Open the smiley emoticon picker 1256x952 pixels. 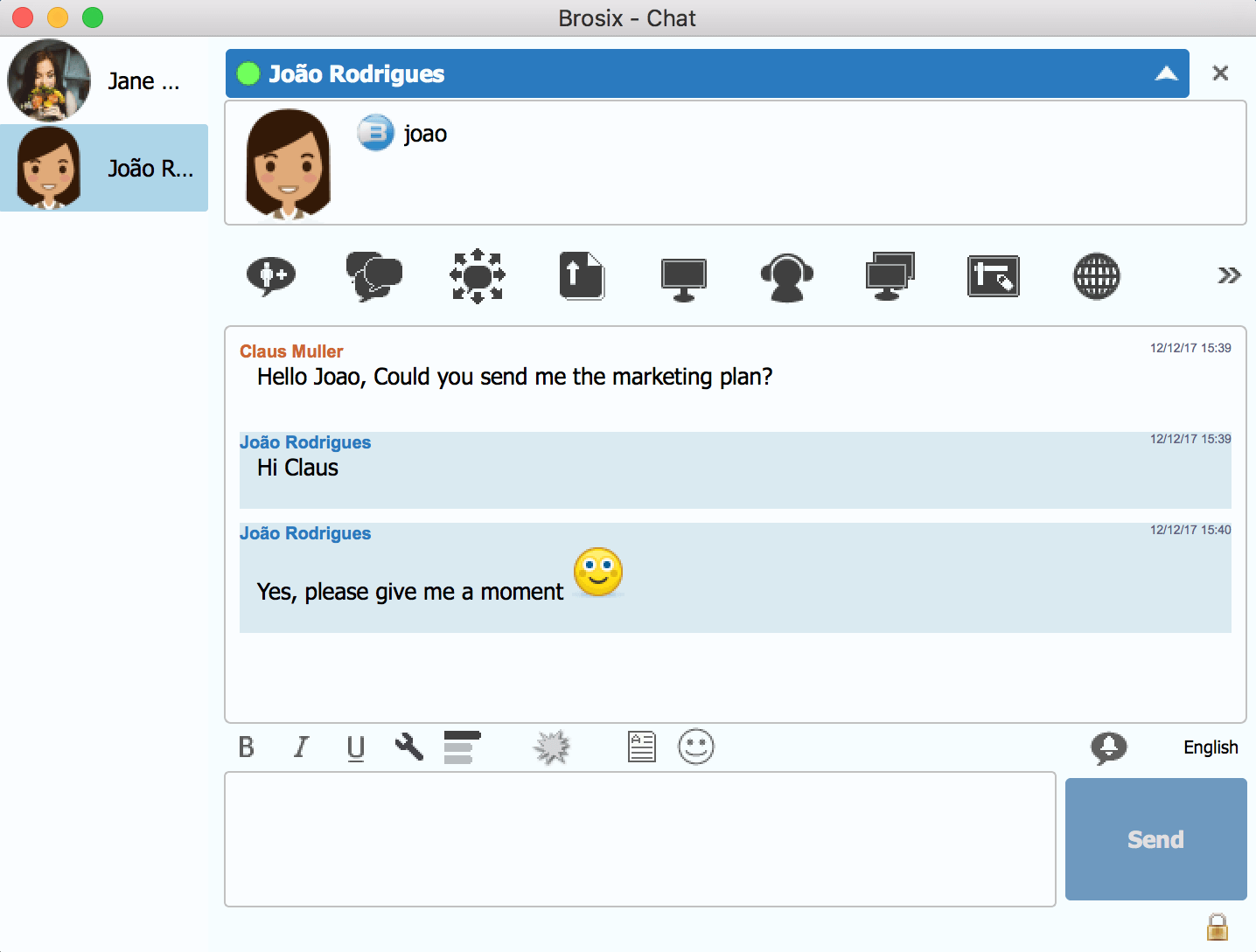[x=696, y=747]
